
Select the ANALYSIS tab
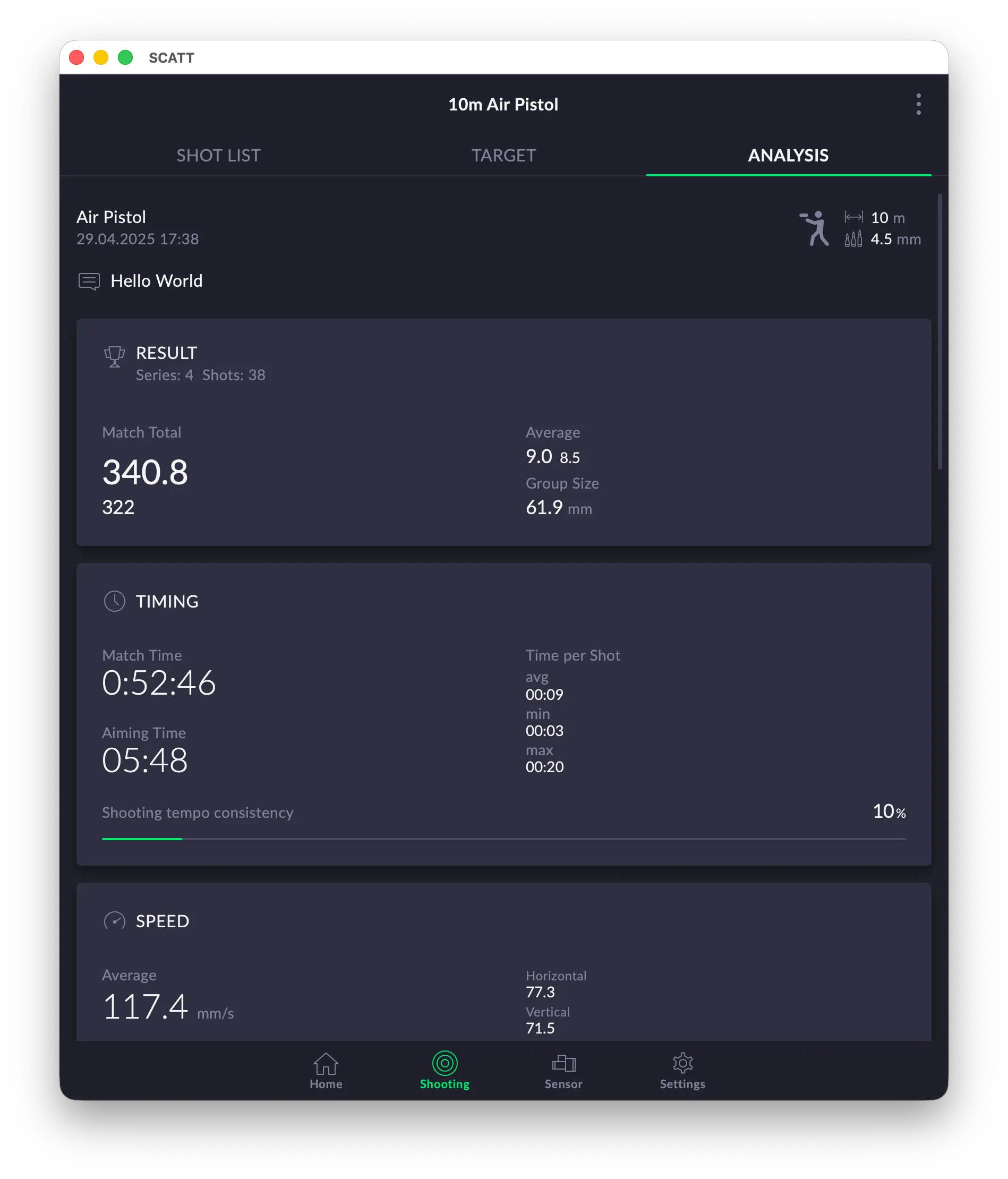[788, 155]
